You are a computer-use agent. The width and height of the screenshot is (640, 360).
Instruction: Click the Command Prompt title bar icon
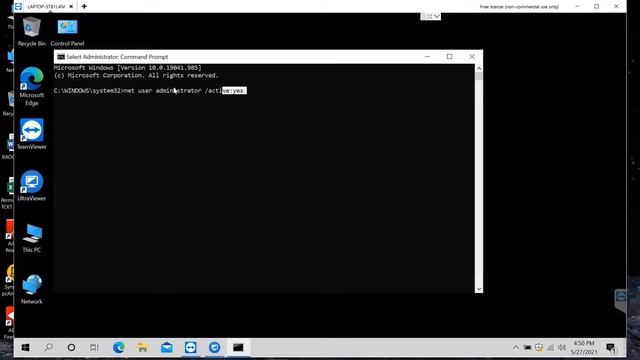point(61,57)
